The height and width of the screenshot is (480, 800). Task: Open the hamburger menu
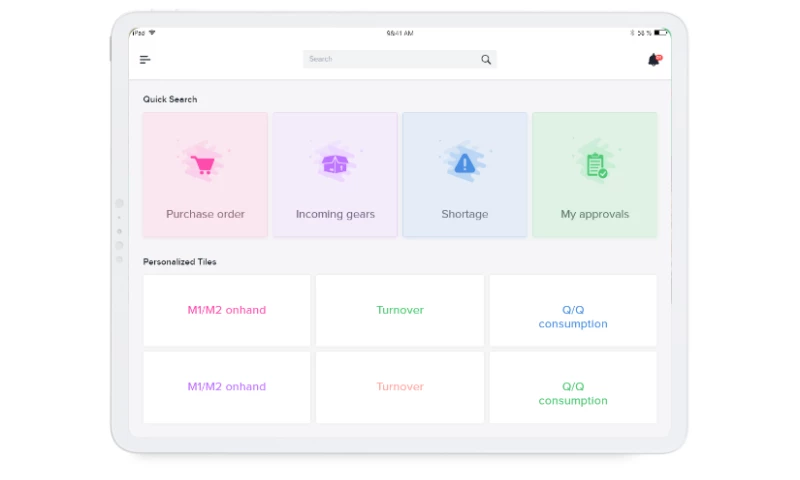145,60
